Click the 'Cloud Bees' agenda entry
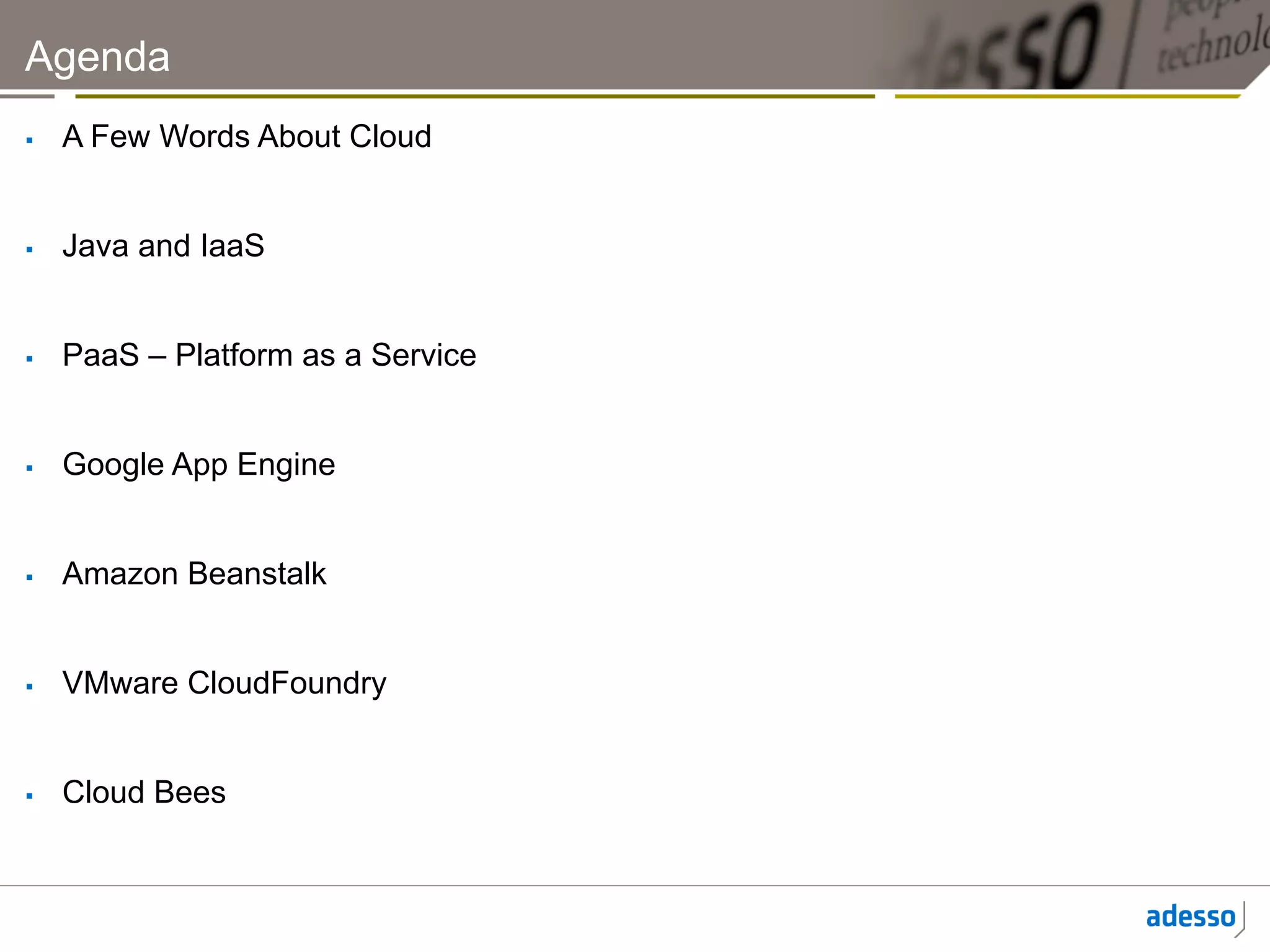Image resolution: width=1270 pixels, height=952 pixels. pyautogui.click(x=144, y=792)
